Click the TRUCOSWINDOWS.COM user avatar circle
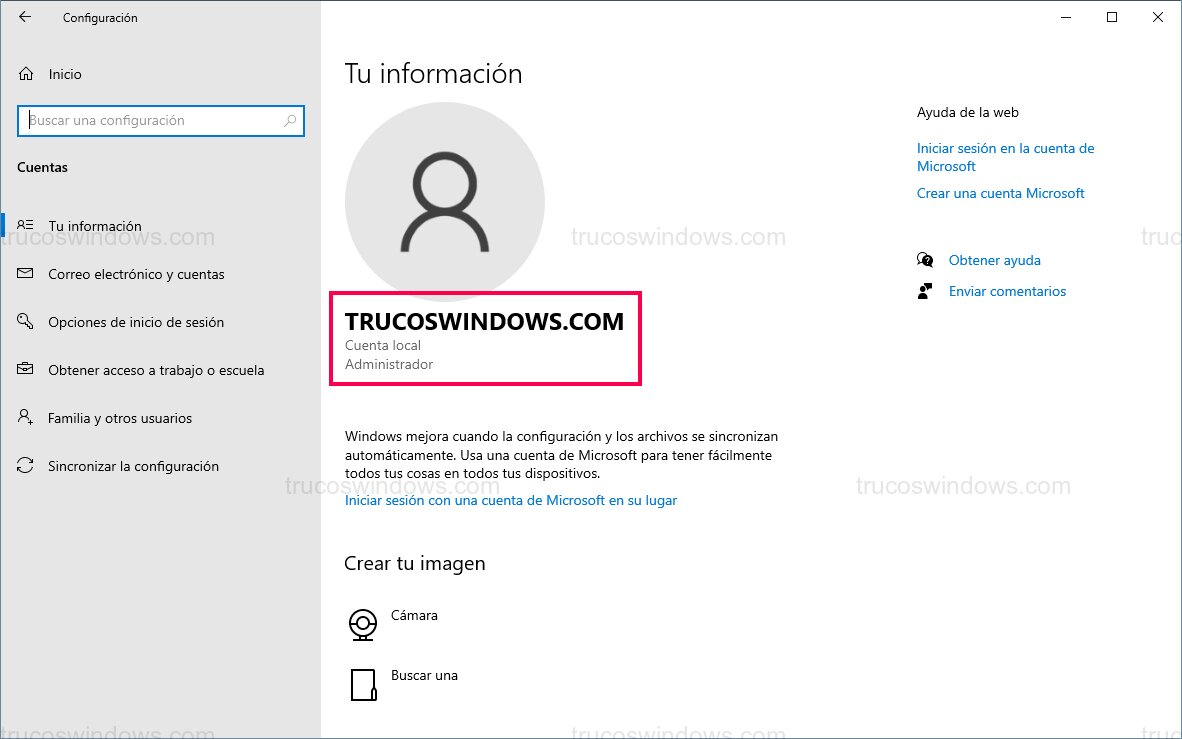The width and height of the screenshot is (1182, 739). (444, 200)
